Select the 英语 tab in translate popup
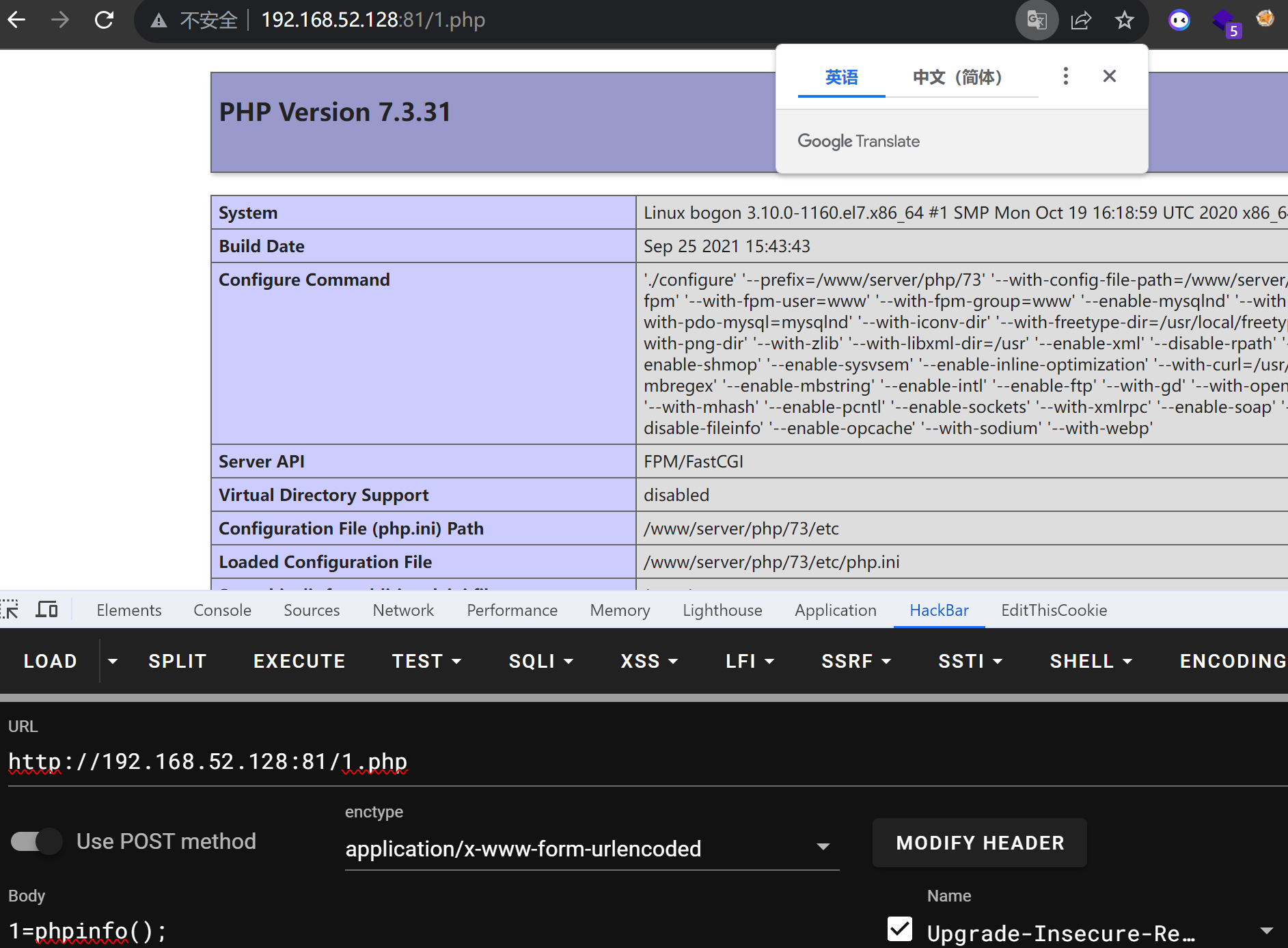The height and width of the screenshot is (948, 1288). [841, 77]
